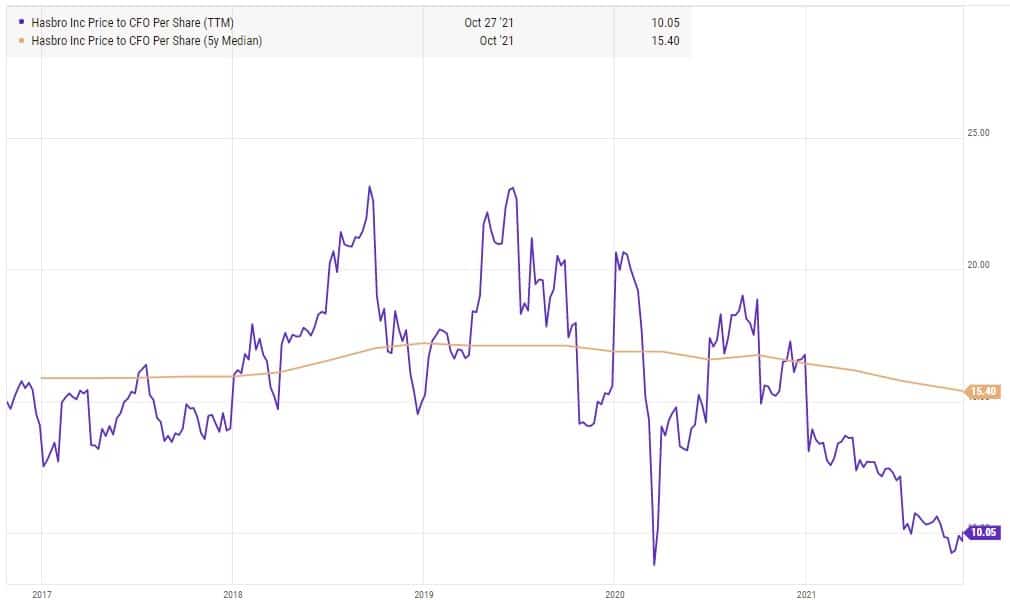Click the start of the orange median line
The width and height of the screenshot is (1010, 600).
(x=41, y=378)
